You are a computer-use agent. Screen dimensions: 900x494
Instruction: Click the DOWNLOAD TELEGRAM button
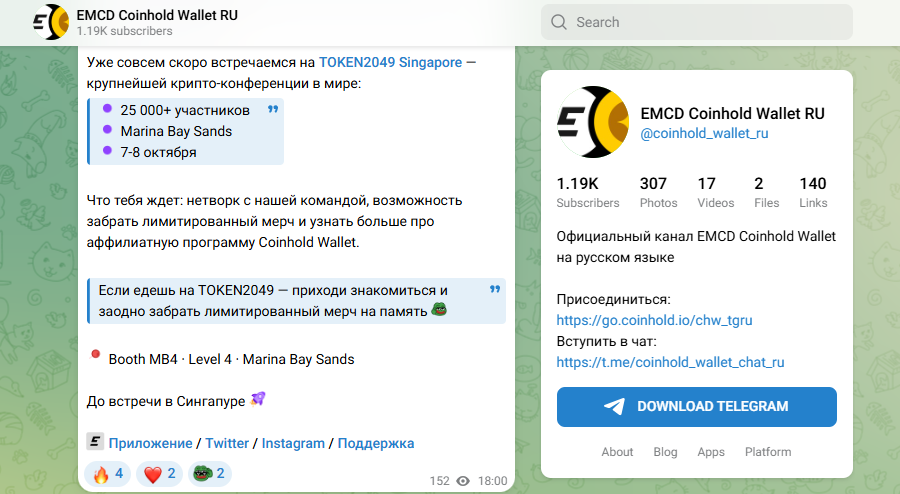coord(697,407)
